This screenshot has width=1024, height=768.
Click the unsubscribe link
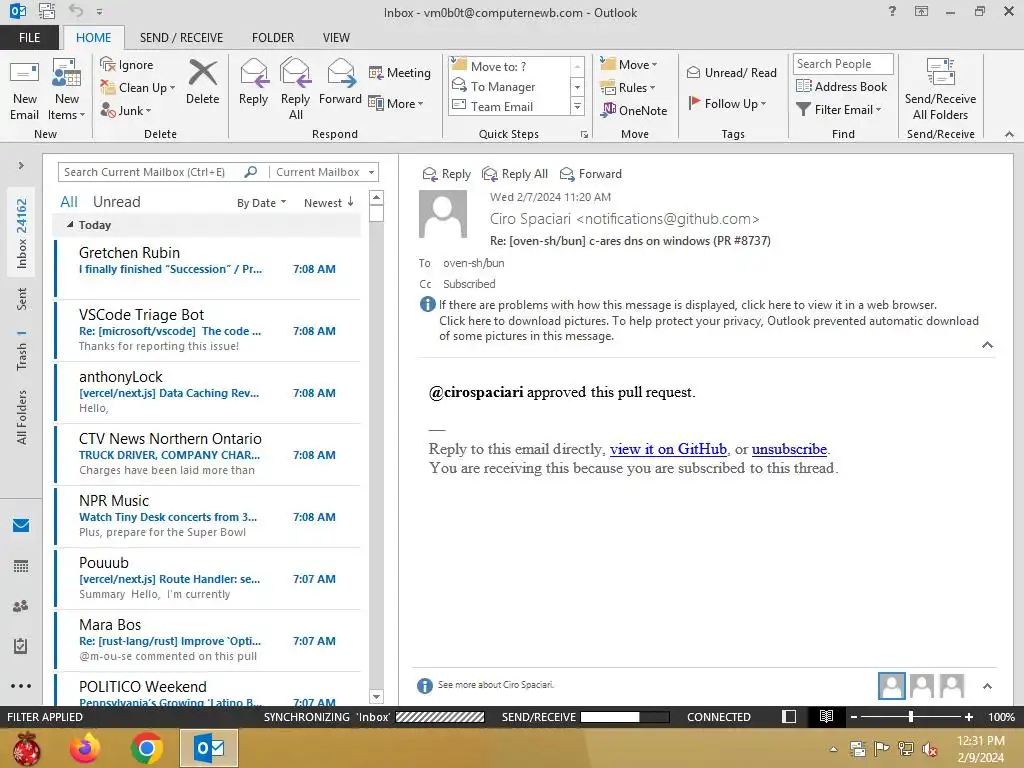pos(789,449)
